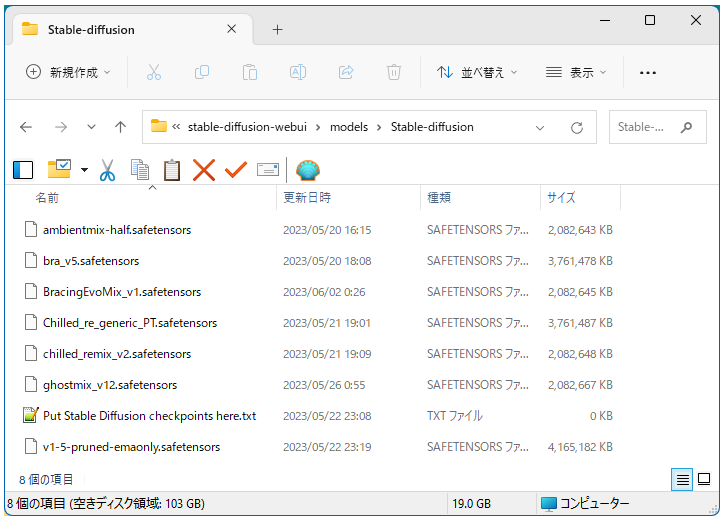Open the 新規作成 dropdown menu
The width and height of the screenshot is (723, 520).
69,72
